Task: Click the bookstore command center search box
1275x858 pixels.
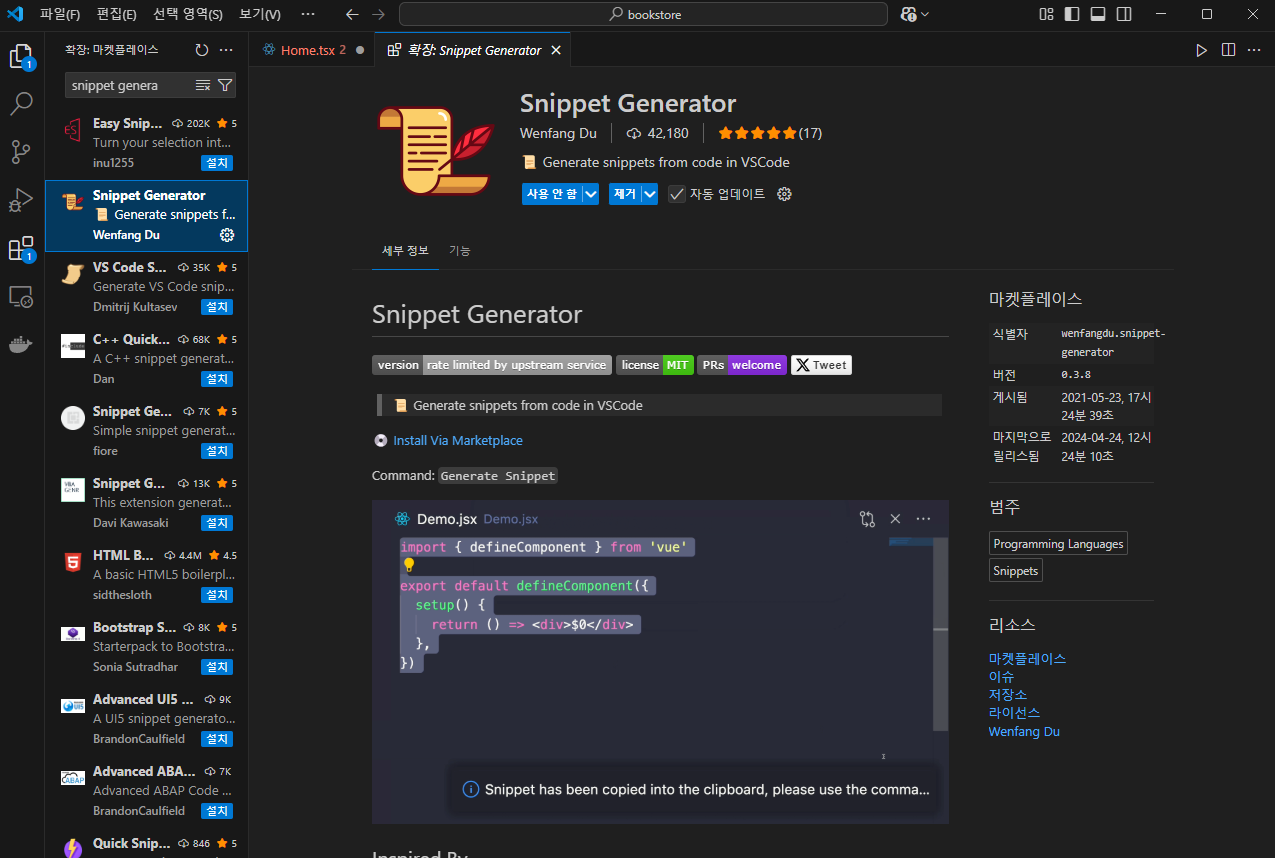Action: point(643,14)
